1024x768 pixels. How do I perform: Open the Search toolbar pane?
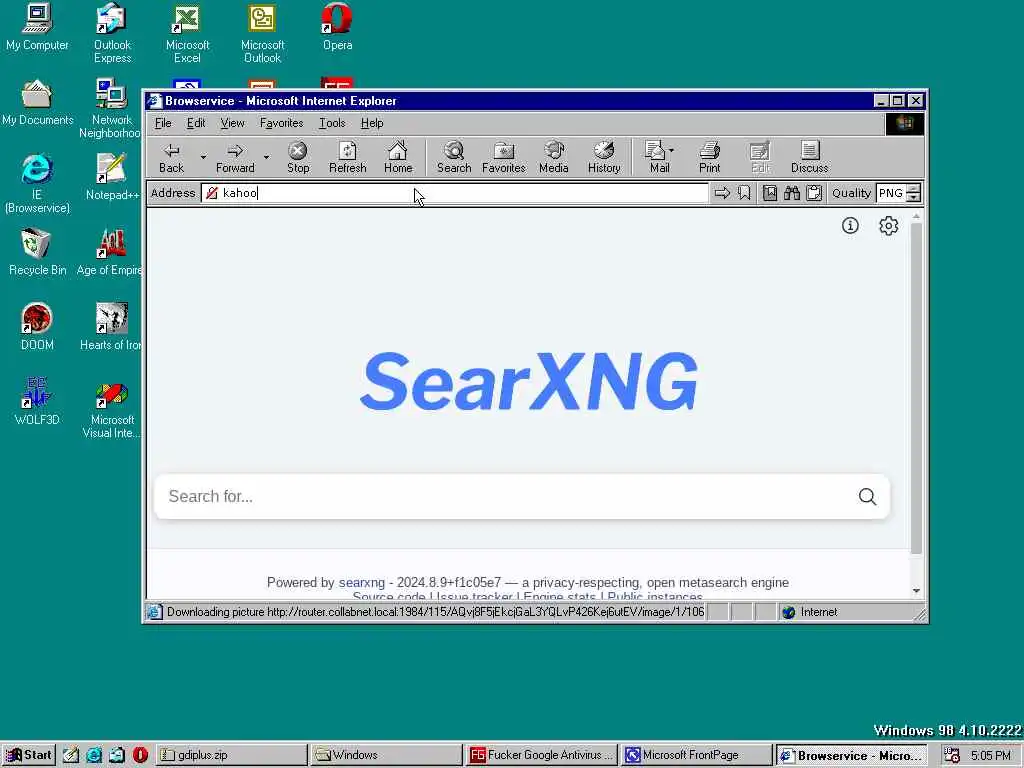pos(454,157)
